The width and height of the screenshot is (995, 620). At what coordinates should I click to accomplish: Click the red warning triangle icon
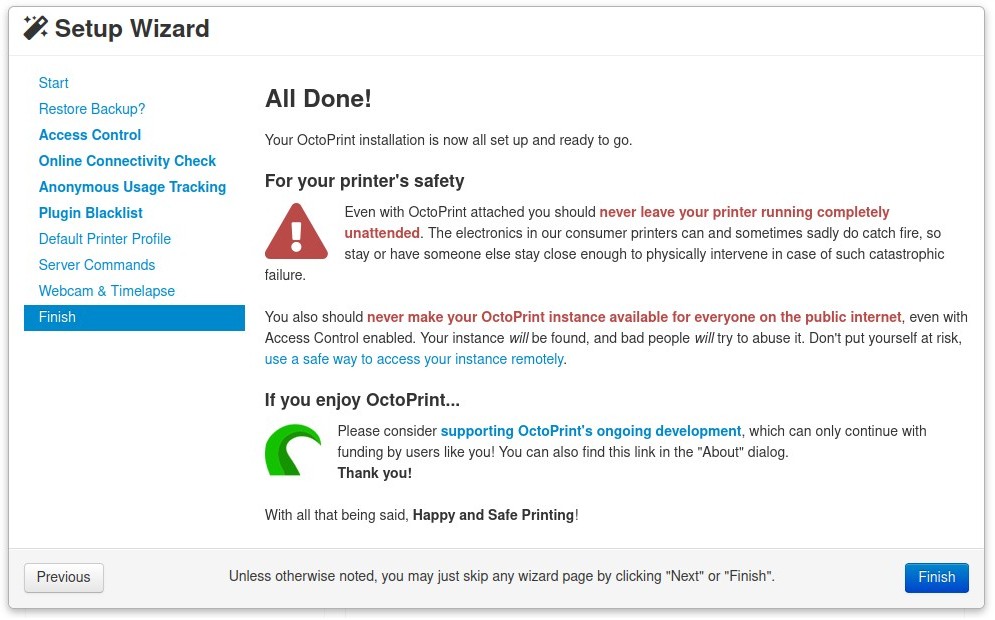296,231
